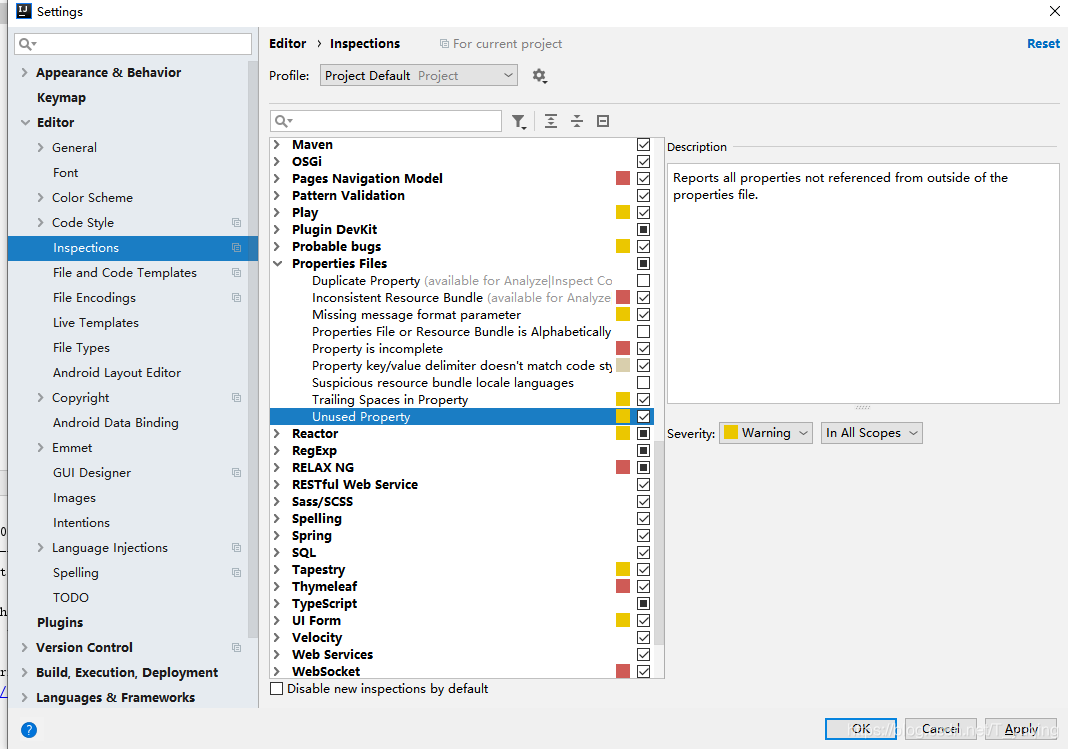Click the project-scope icon beside File and Code Templates
The height and width of the screenshot is (749, 1068).
tap(236, 272)
